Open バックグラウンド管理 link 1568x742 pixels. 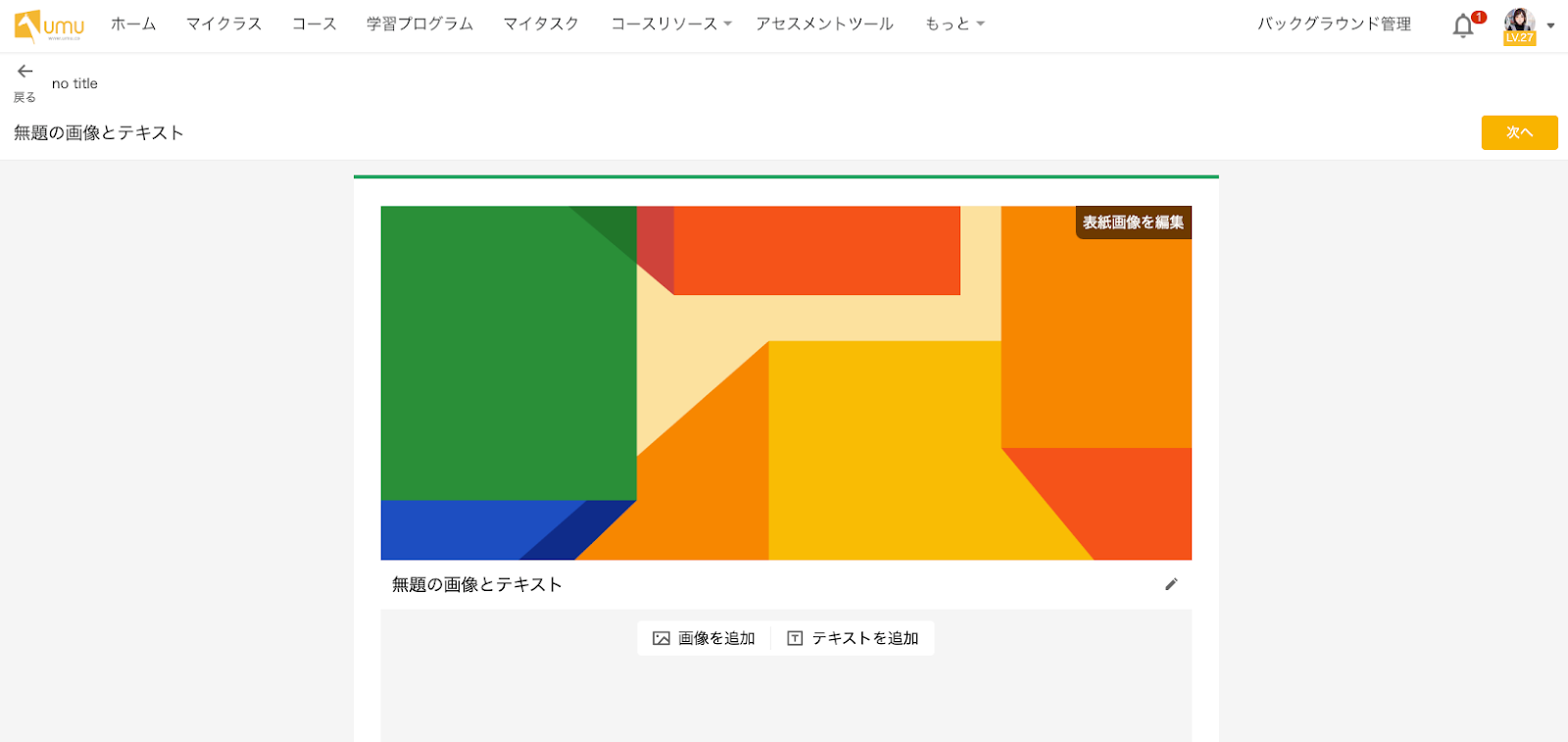(x=1335, y=24)
